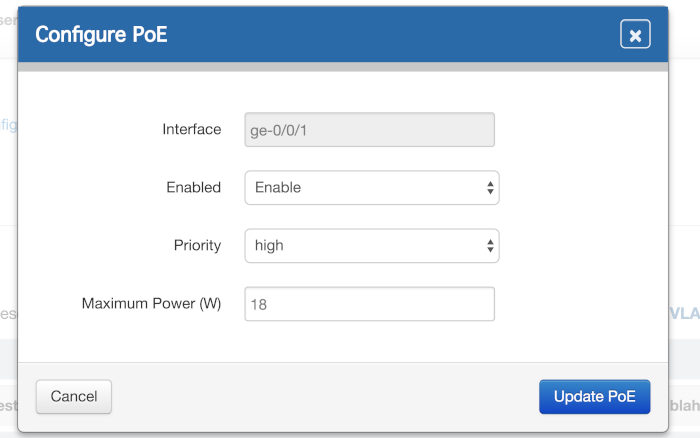Click the Update PoE button
Image resolution: width=700 pixels, height=438 pixels.
(x=594, y=396)
